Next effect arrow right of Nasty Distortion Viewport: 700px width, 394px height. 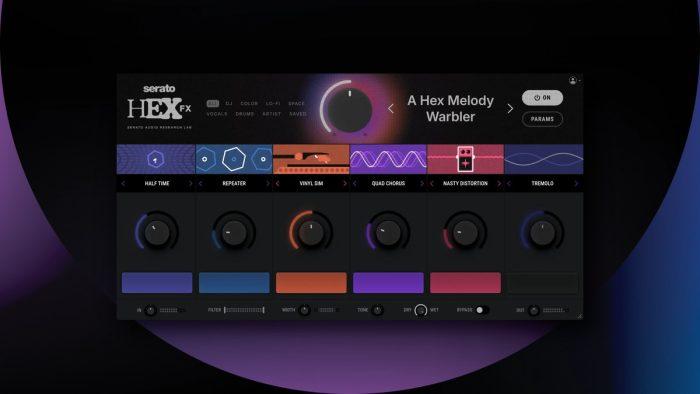click(499, 183)
